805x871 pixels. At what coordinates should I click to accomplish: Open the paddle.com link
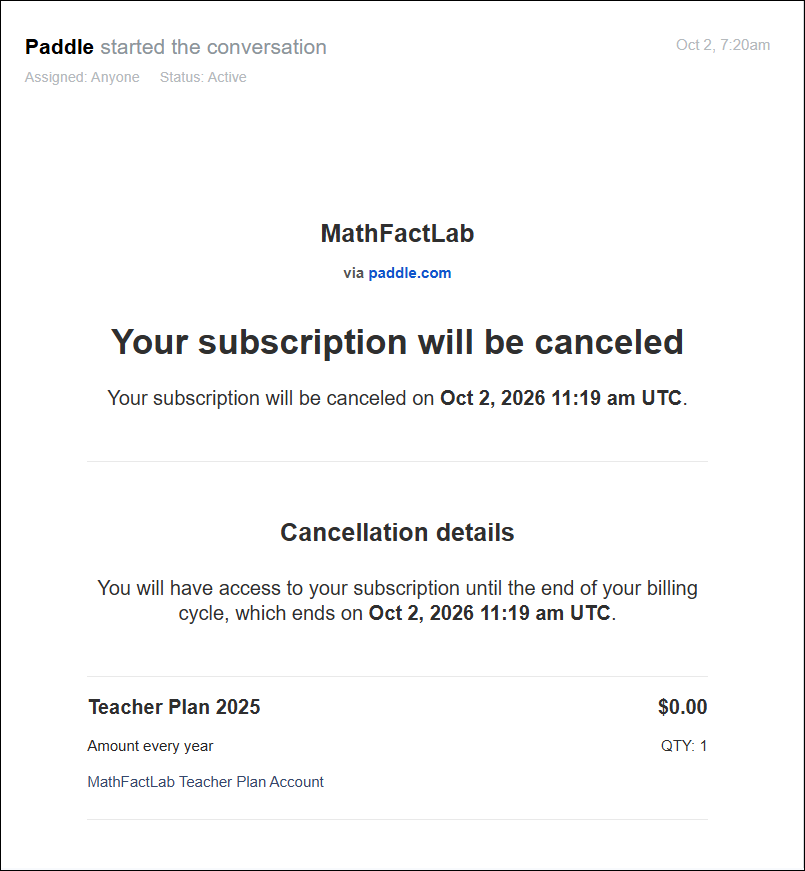pos(409,273)
